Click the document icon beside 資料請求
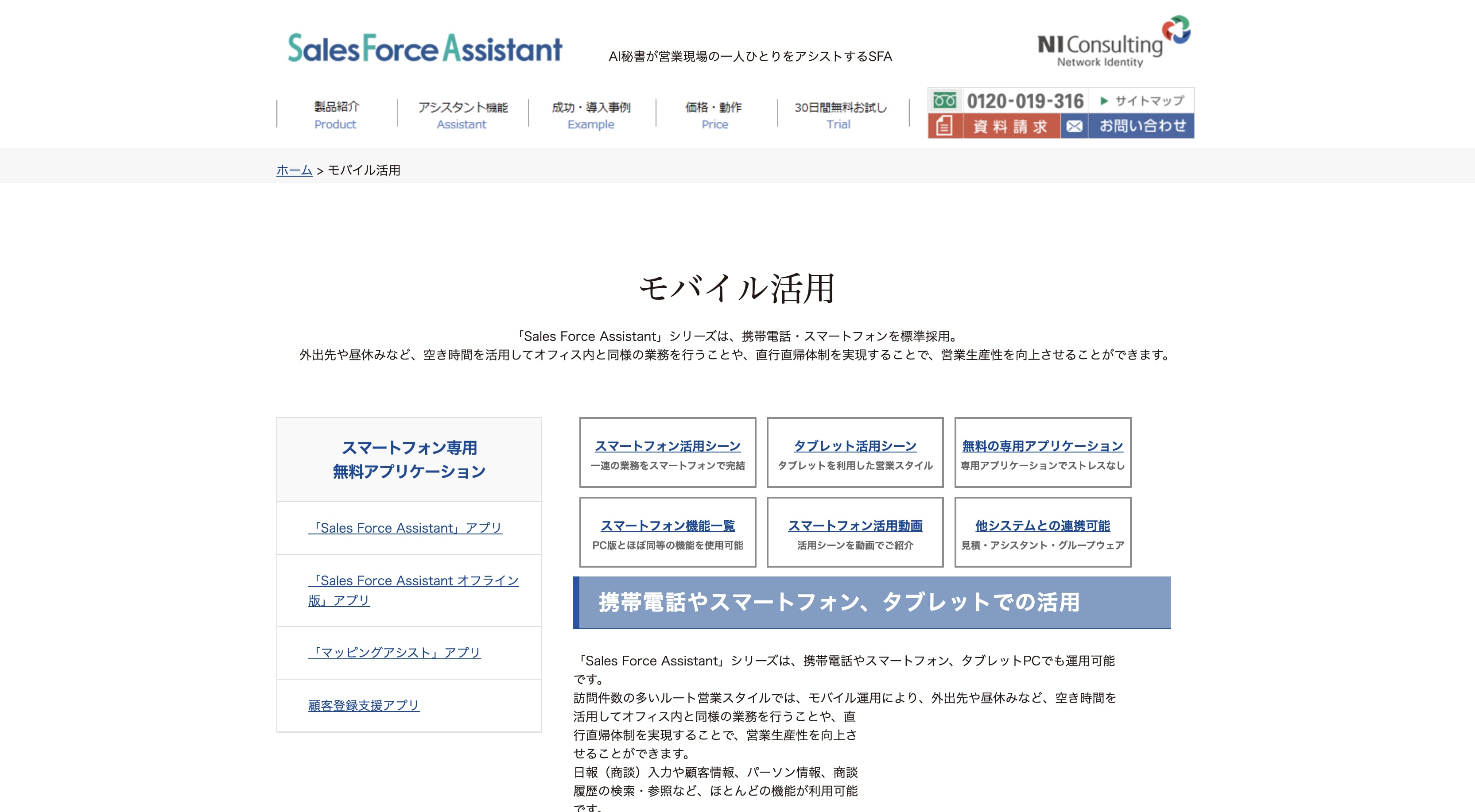The width and height of the screenshot is (1475, 812). click(x=943, y=126)
